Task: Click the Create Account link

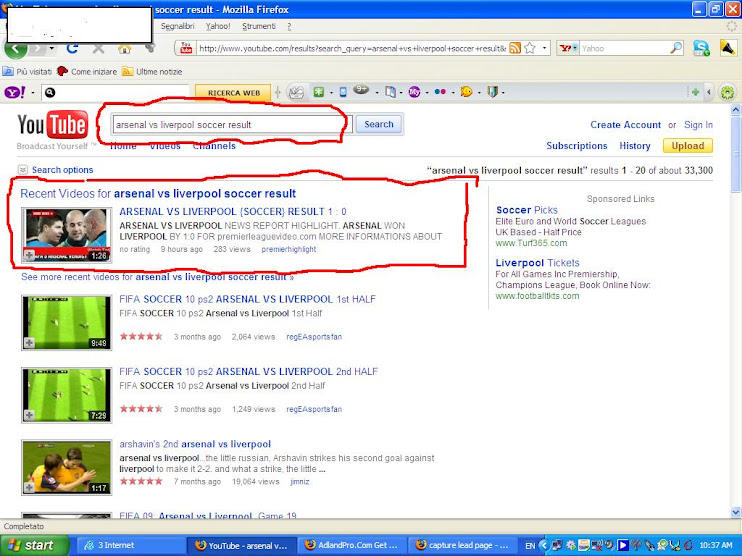Action: tap(625, 125)
